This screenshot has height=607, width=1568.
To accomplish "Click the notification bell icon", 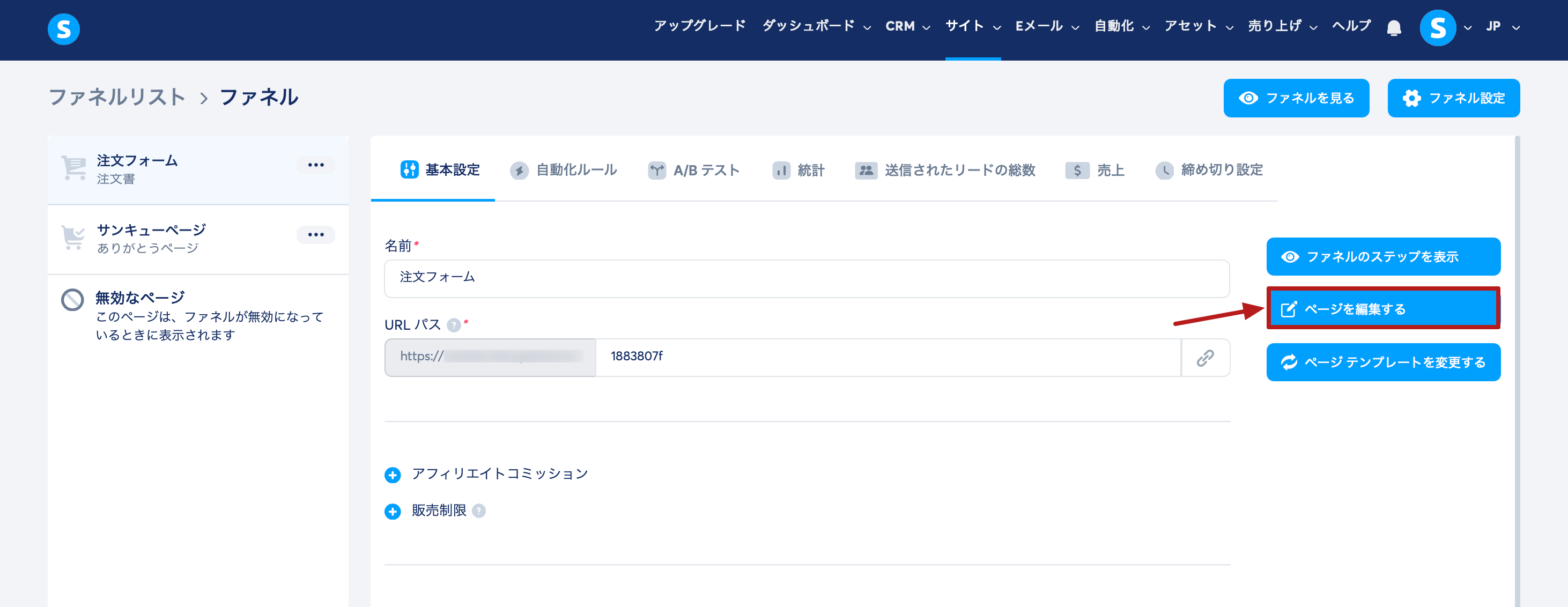I will 1394,28.
